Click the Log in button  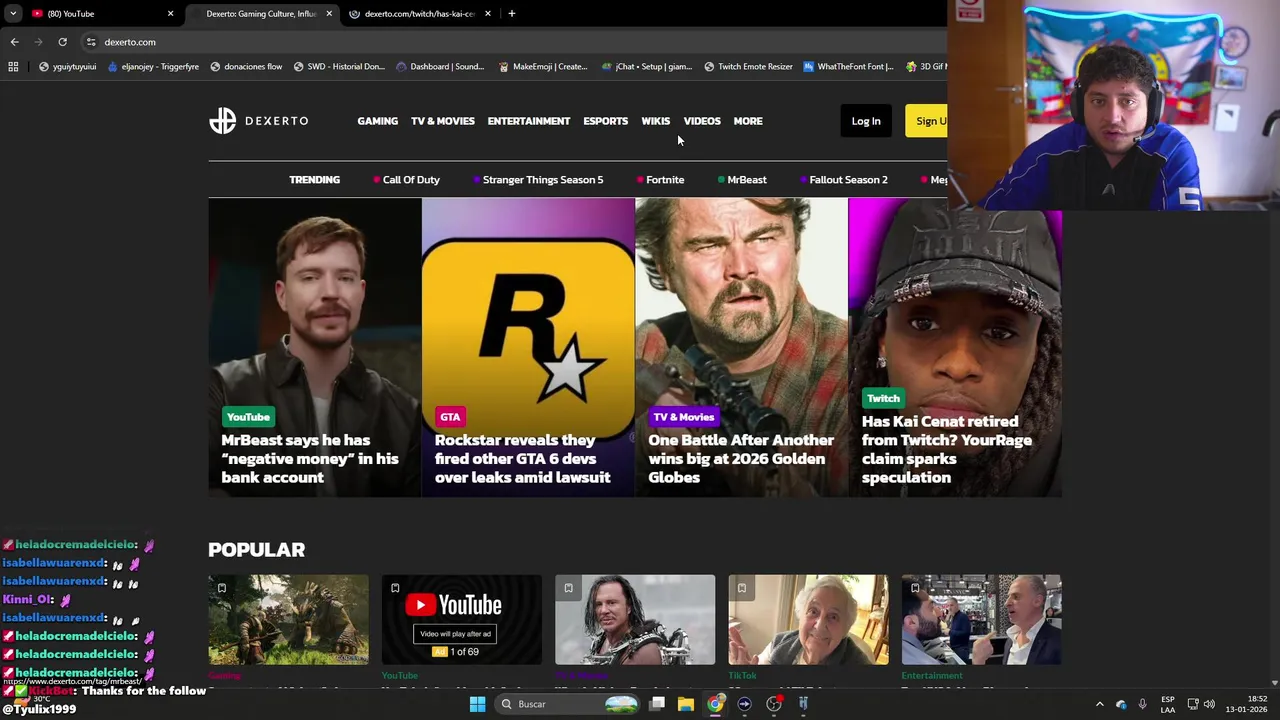(x=866, y=121)
